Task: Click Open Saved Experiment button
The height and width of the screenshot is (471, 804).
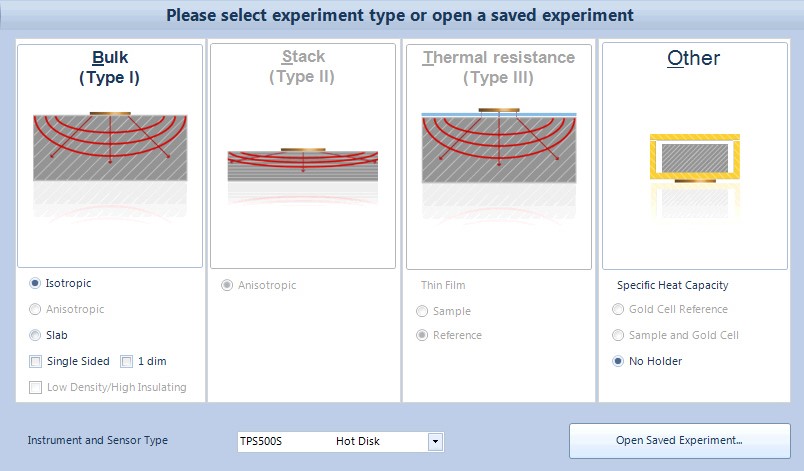Action: point(679,441)
